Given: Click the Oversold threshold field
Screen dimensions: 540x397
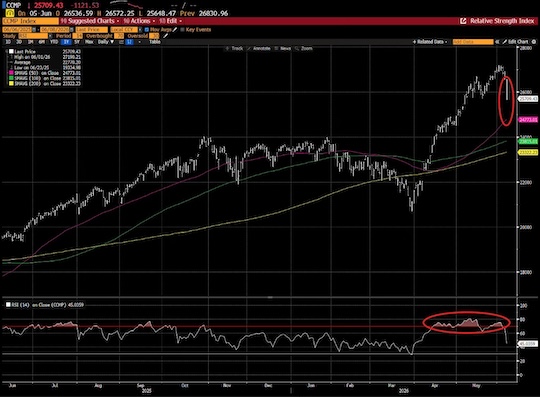Looking at the screenshot, I should [154, 36].
